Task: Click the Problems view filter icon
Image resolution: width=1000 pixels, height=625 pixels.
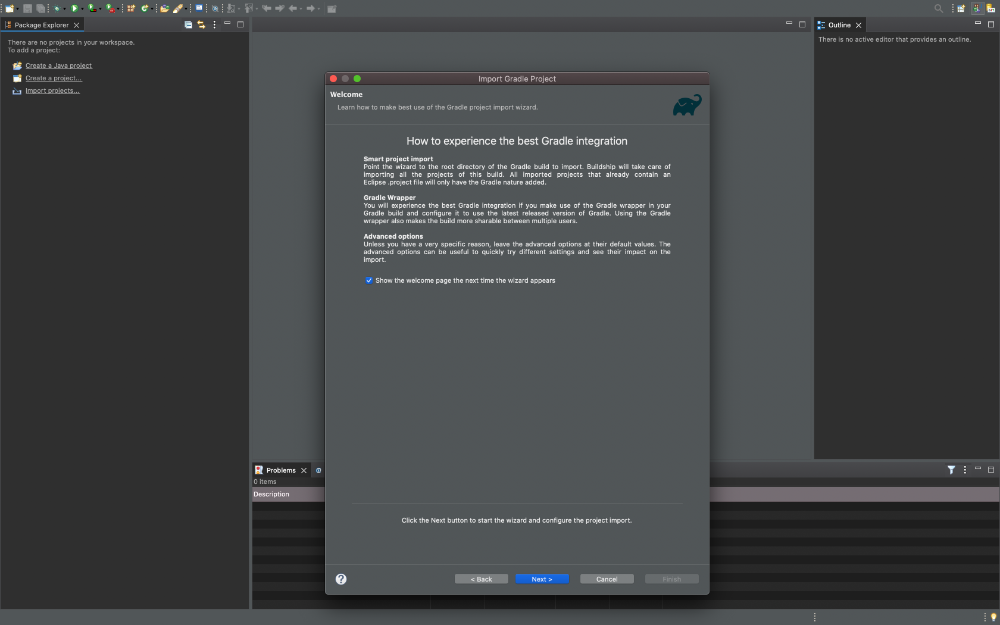Action: coord(951,470)
